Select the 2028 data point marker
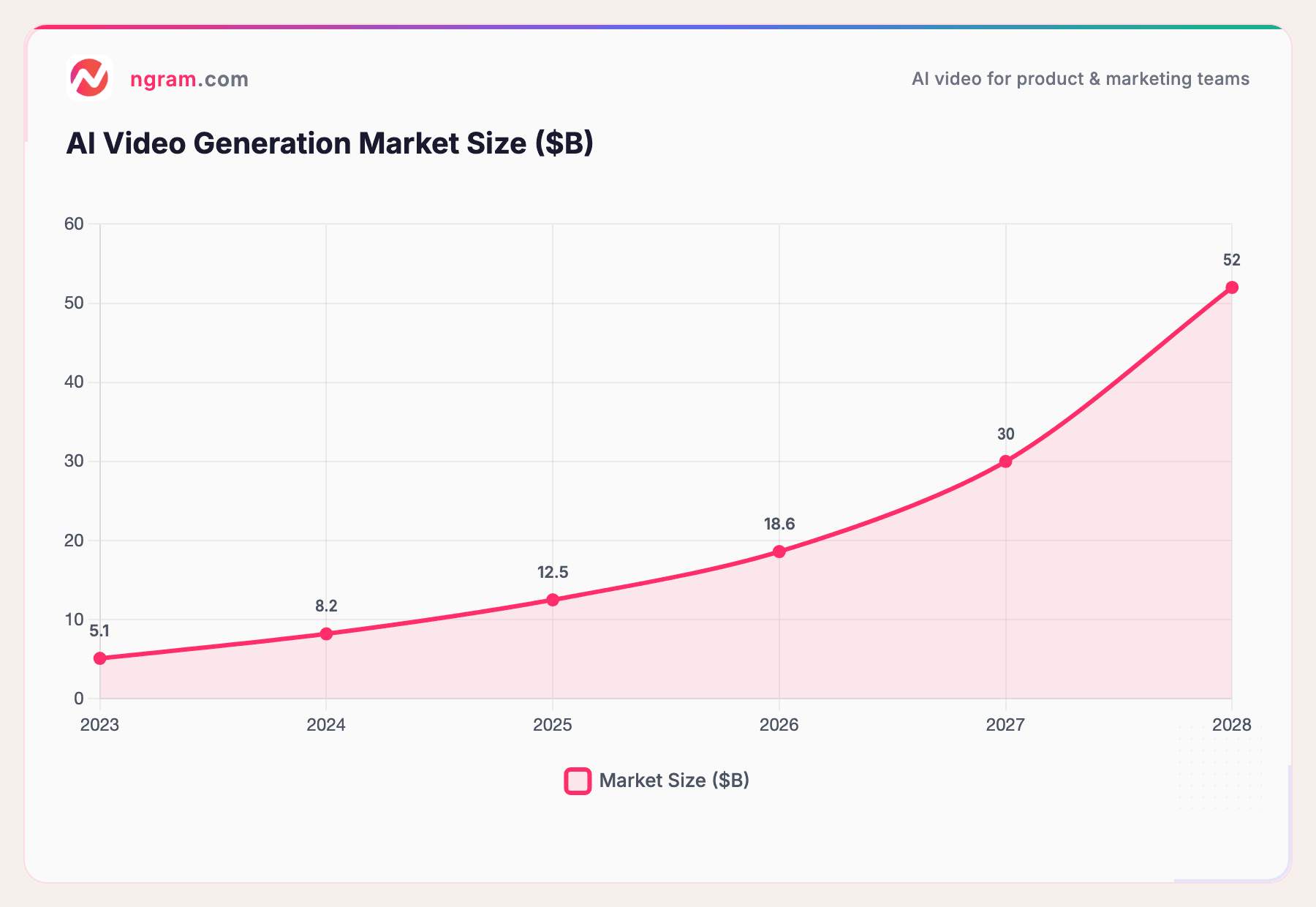 1232,287
